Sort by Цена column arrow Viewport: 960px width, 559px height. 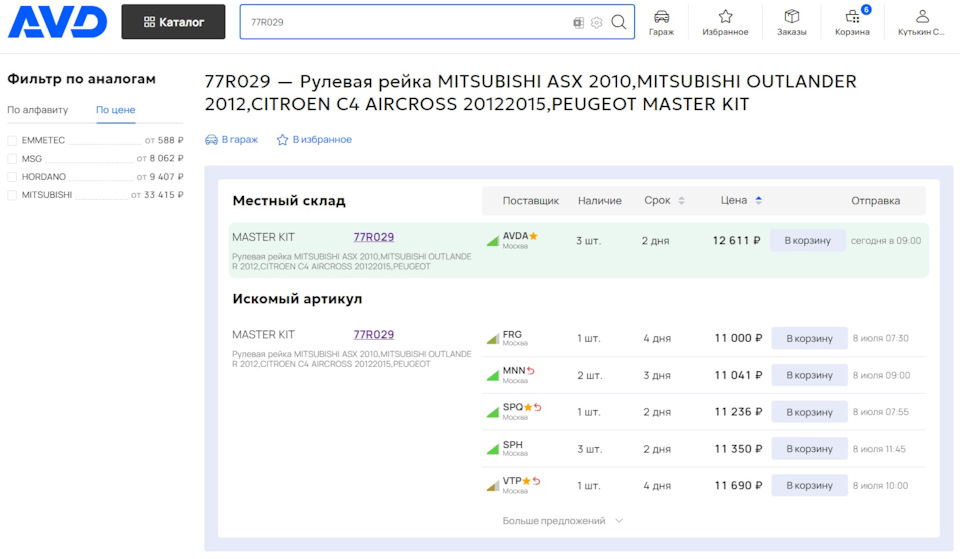click(759, 200)
